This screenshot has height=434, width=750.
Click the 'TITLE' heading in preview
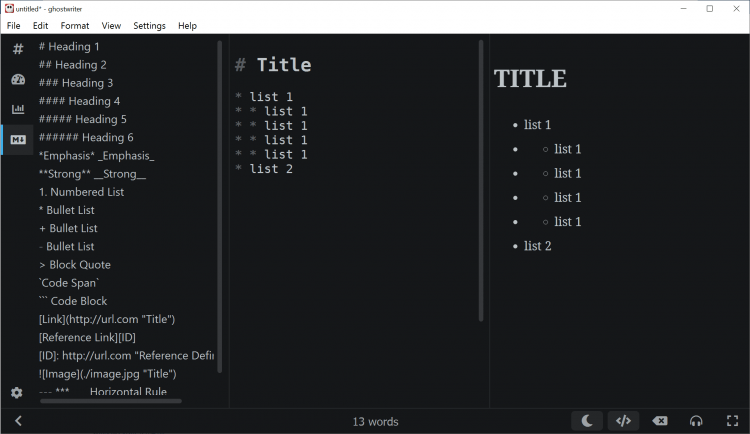(530, 79)
